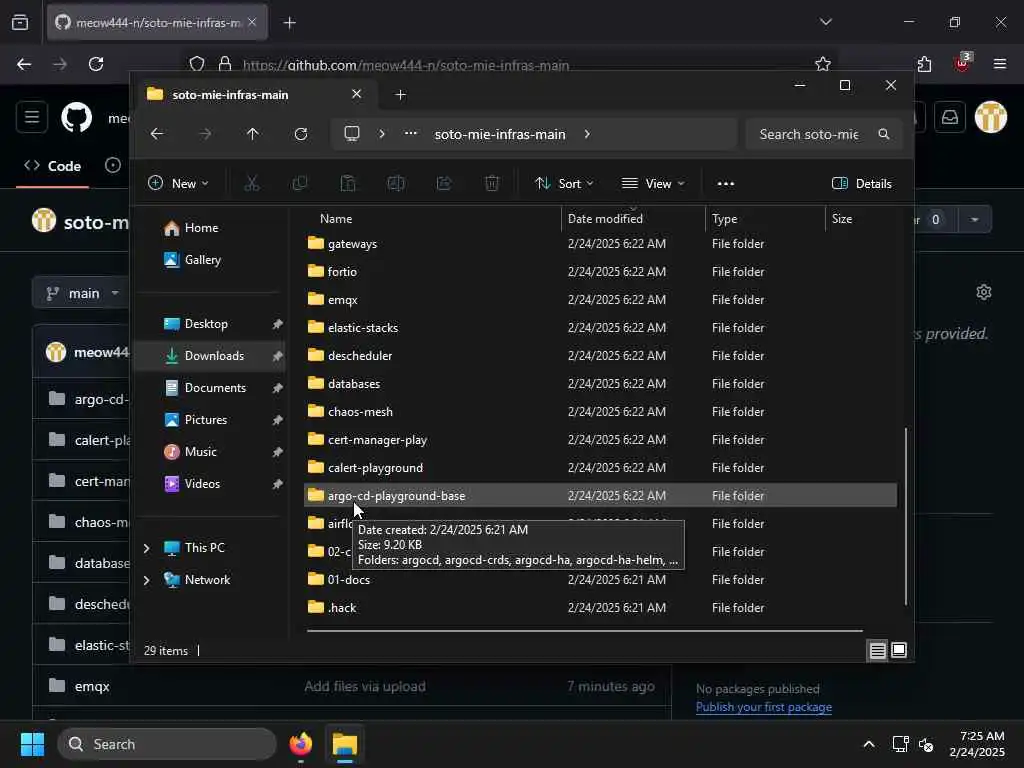Click the This PC monitor icon in address bar
This screenshot has width=1024, height=768.
point(352,134)
